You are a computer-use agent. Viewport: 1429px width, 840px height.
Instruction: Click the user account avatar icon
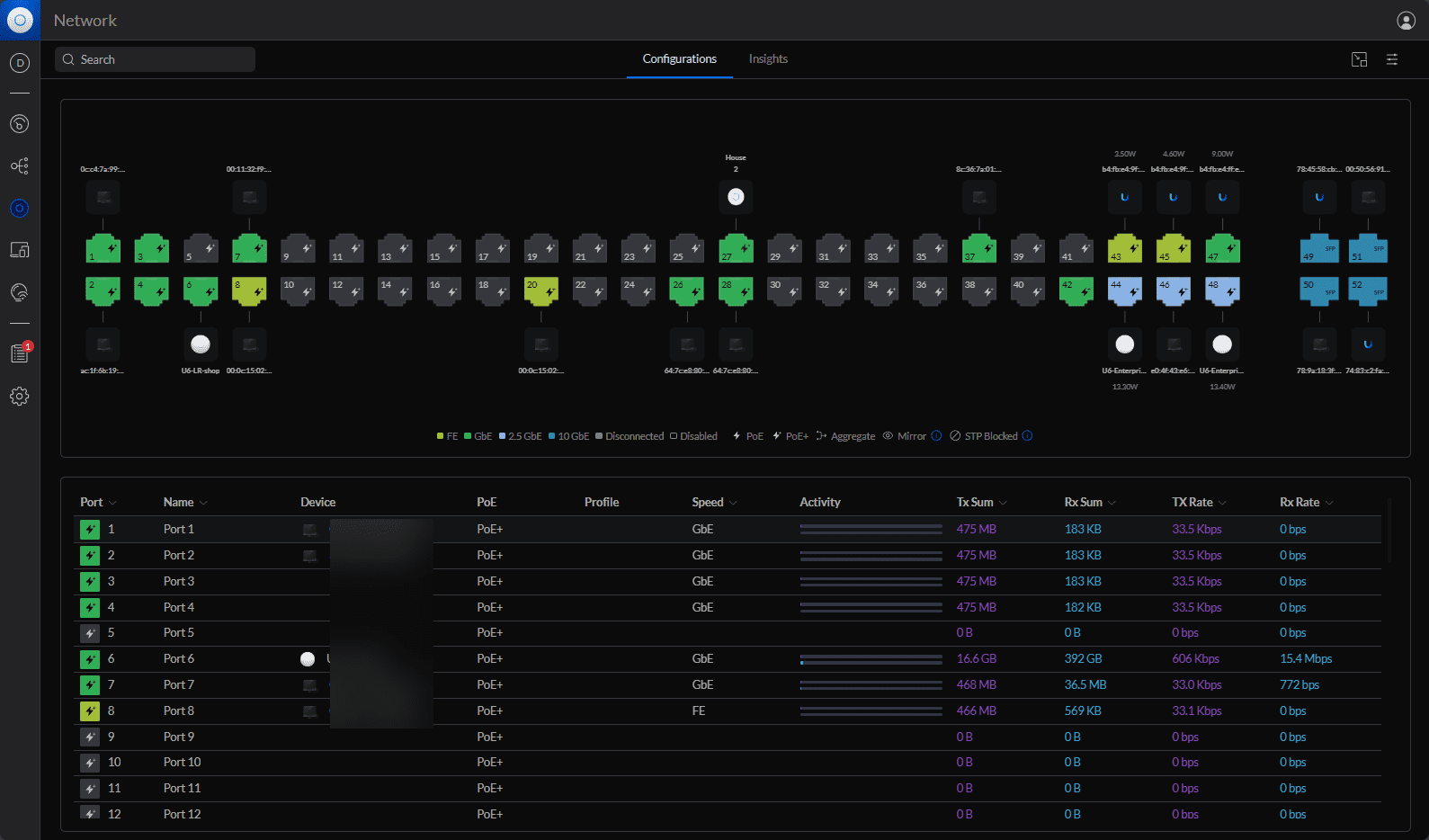[1406, 21]
